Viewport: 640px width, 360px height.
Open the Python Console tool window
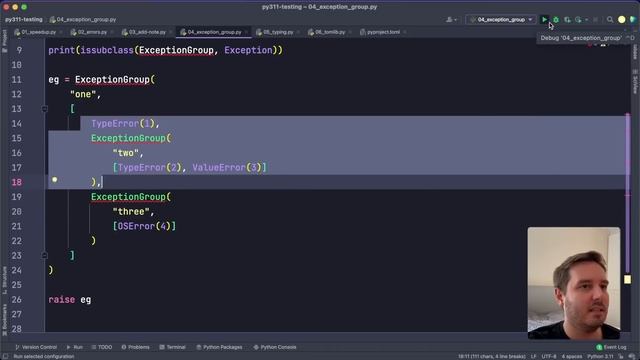click(275, 347)
